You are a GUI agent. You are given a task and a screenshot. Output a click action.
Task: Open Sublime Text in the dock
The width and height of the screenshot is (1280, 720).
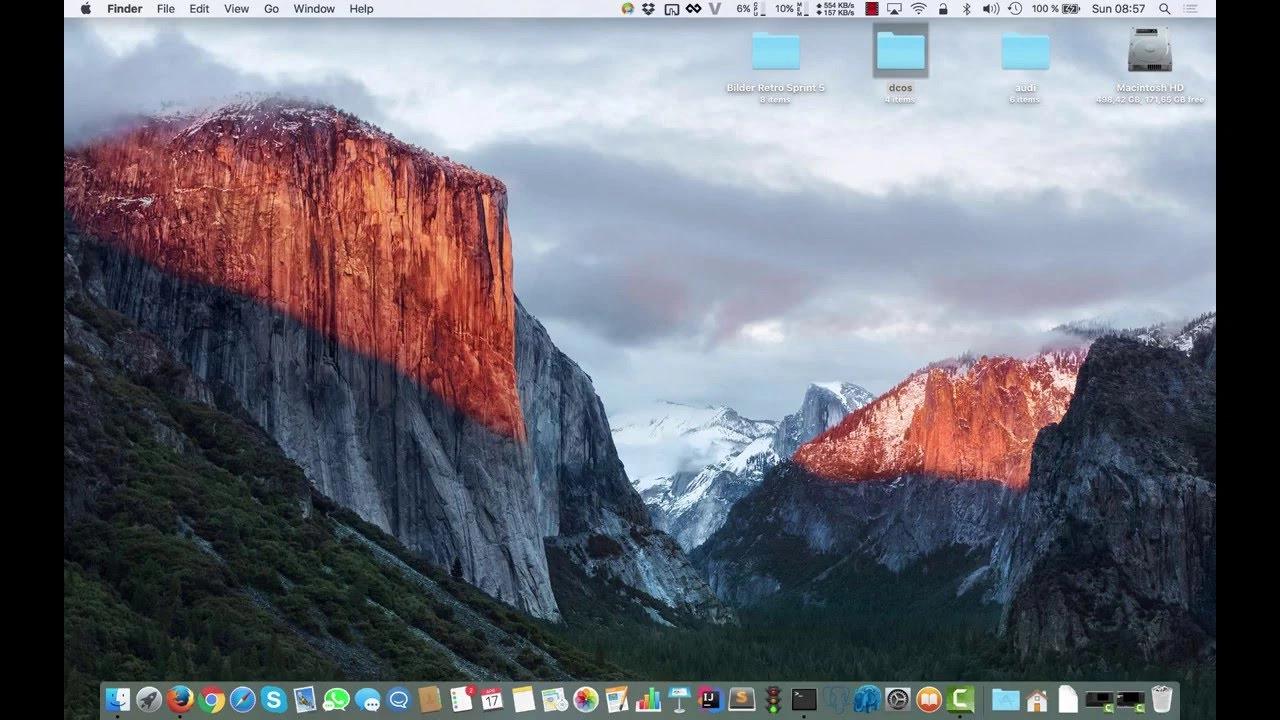click(x=742, y=699)
